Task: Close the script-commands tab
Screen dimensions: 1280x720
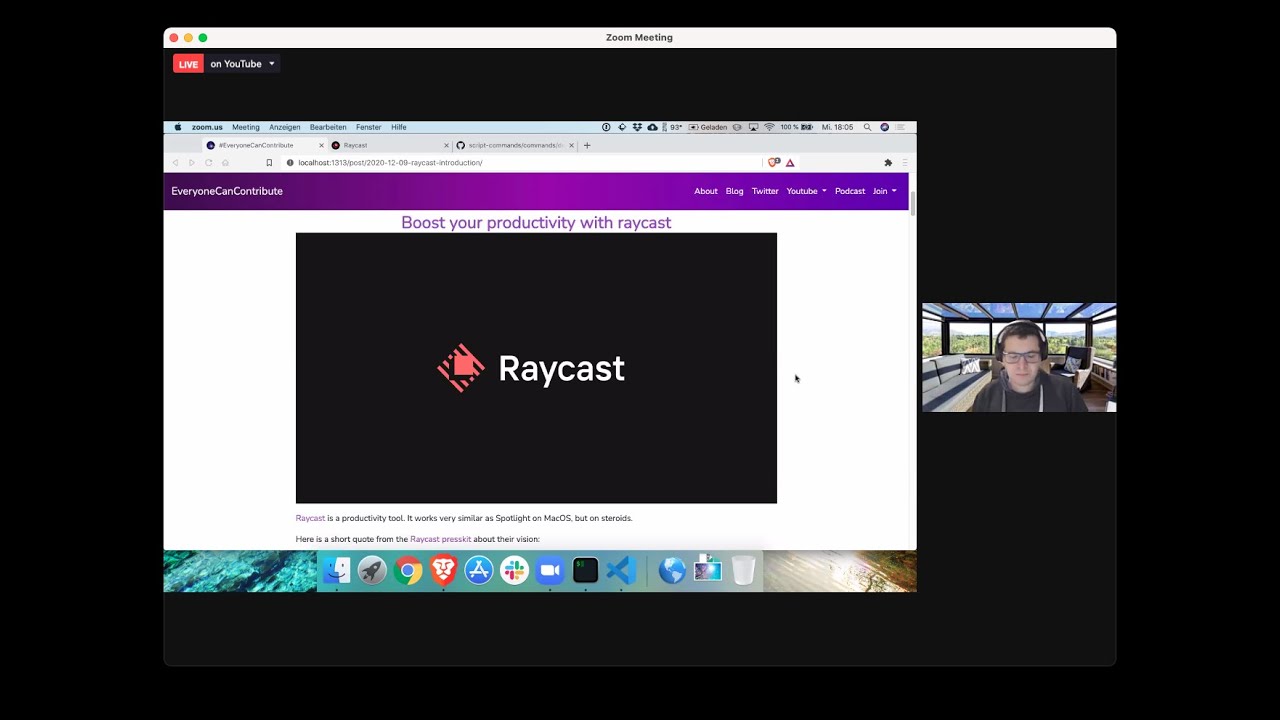Action: click(x=571, y=145)
